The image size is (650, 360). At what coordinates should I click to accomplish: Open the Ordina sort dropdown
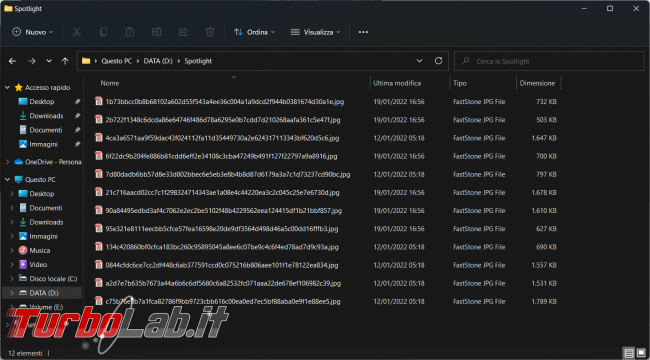(x=254, y=32)
